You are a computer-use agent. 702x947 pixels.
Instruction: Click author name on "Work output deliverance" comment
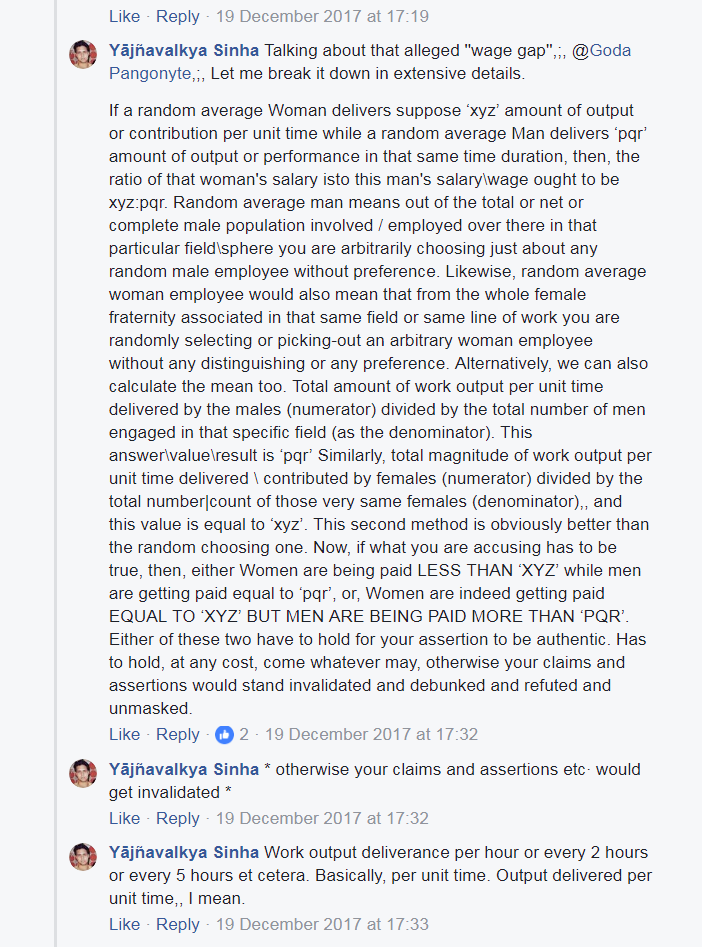click(x=184, y=853)
